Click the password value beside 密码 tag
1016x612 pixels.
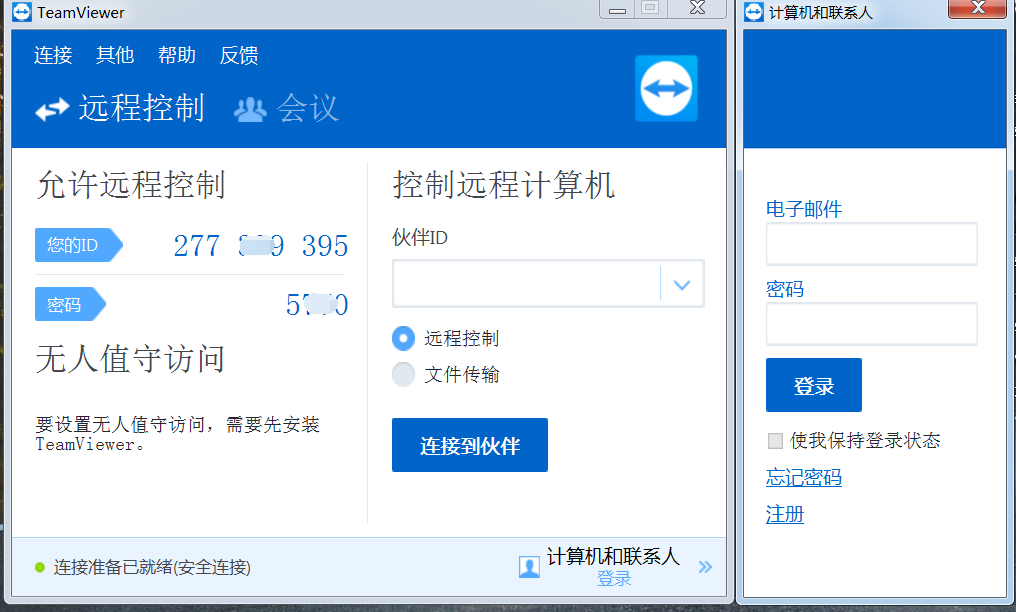317,304
